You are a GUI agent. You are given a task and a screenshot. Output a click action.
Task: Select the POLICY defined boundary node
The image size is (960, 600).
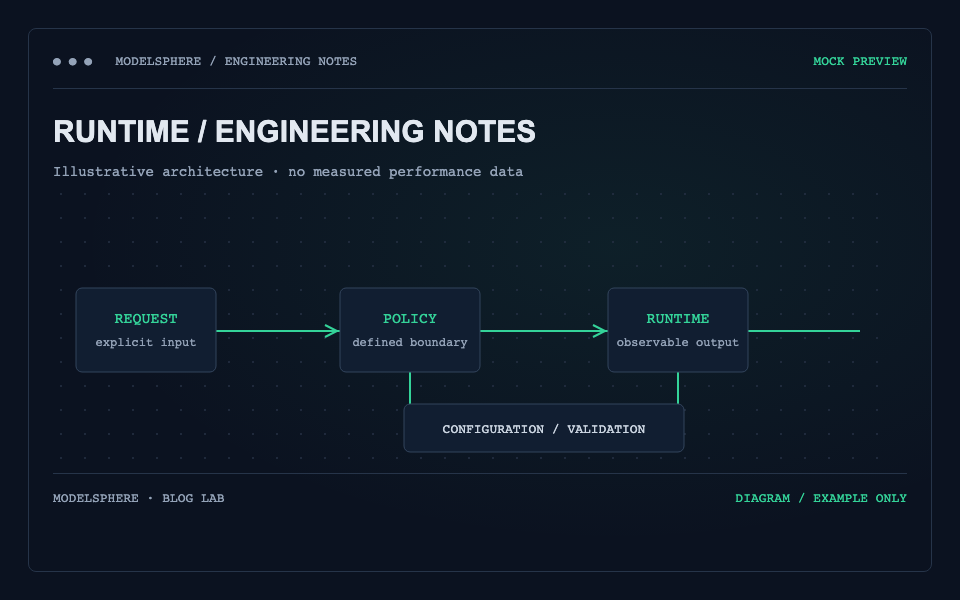[410, 330]
